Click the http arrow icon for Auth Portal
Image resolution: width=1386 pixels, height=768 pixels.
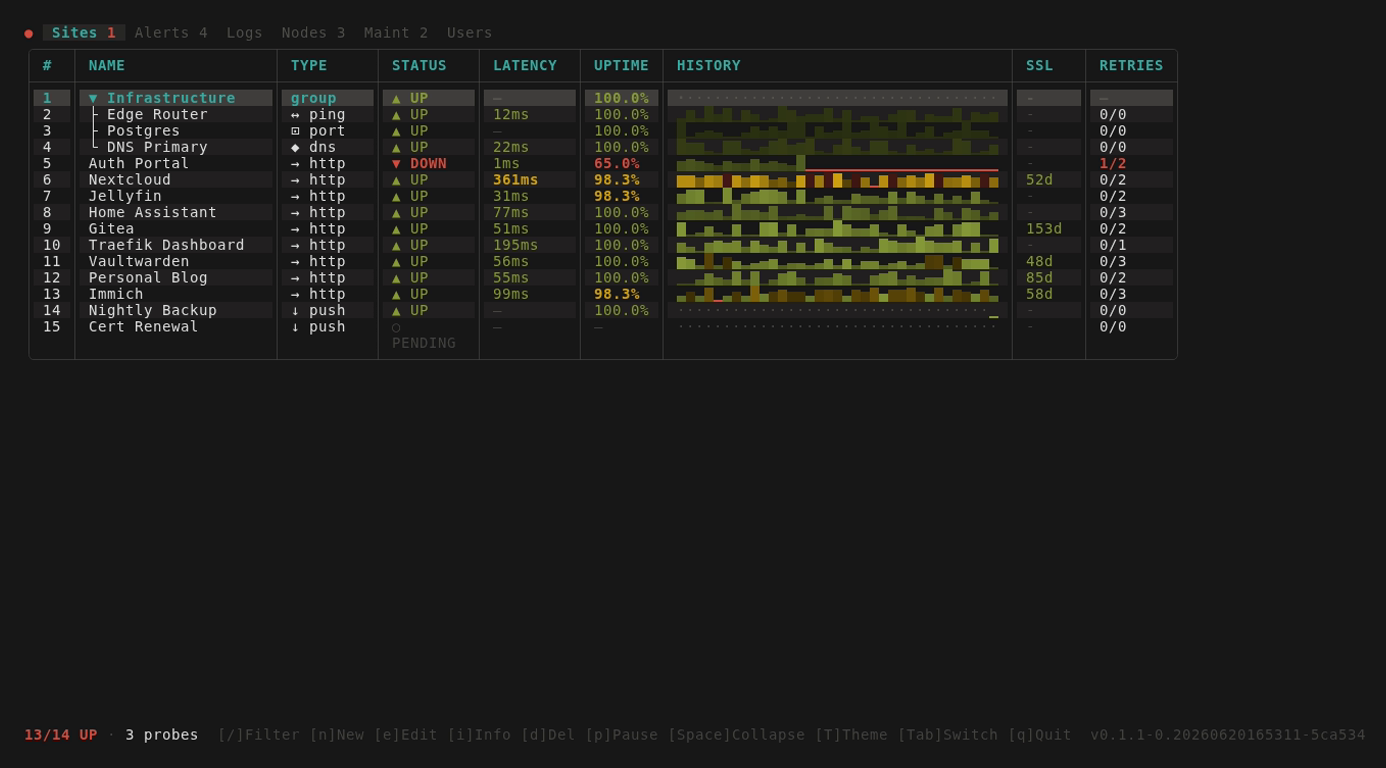pos(295,163)
